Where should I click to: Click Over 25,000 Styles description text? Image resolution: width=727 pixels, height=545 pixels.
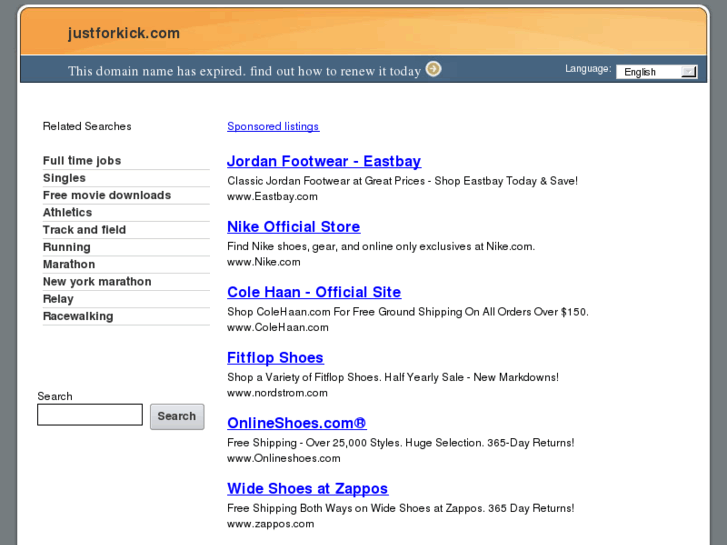[401, 442]
